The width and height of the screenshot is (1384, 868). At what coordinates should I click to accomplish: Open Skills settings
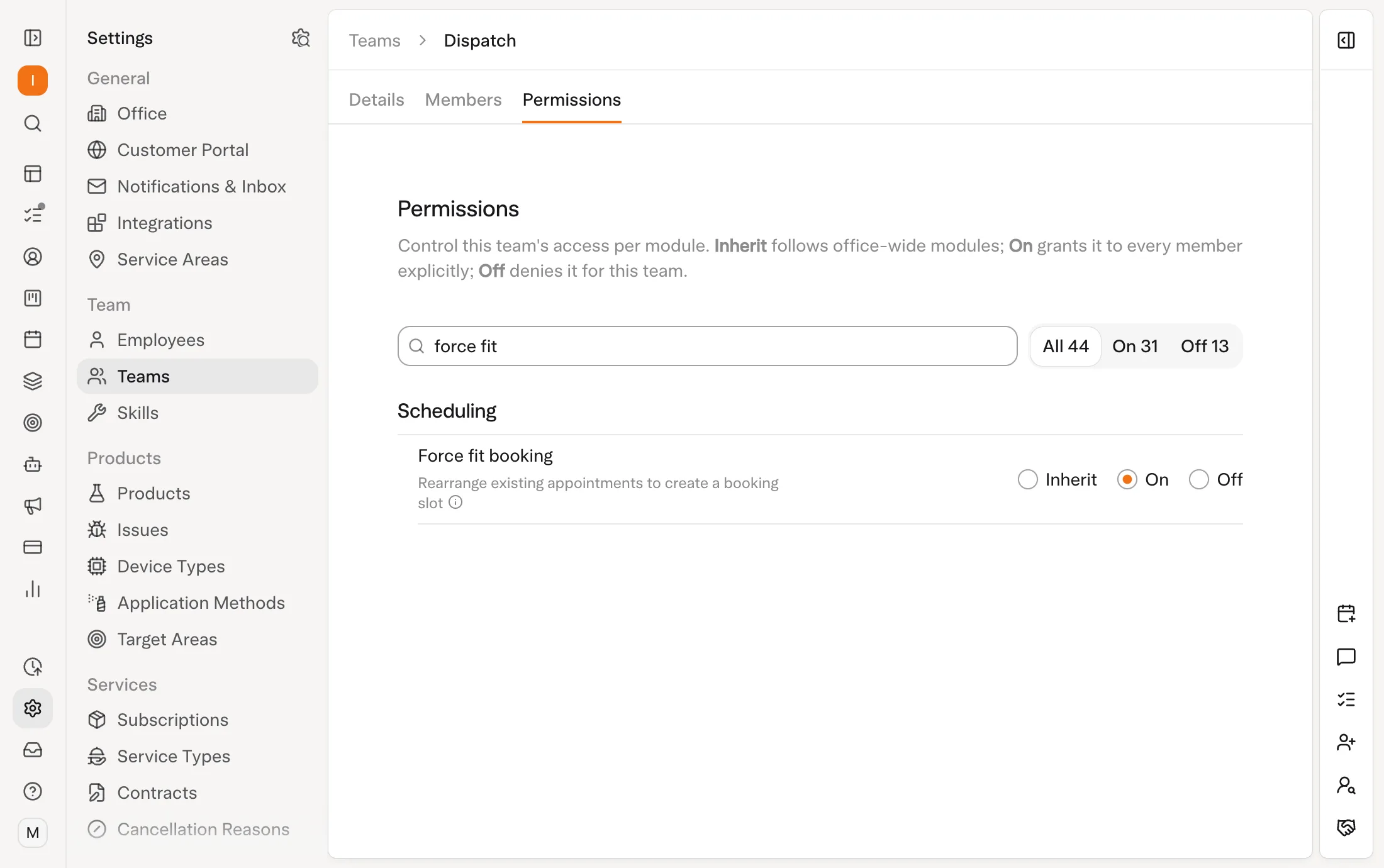point(198,413)
